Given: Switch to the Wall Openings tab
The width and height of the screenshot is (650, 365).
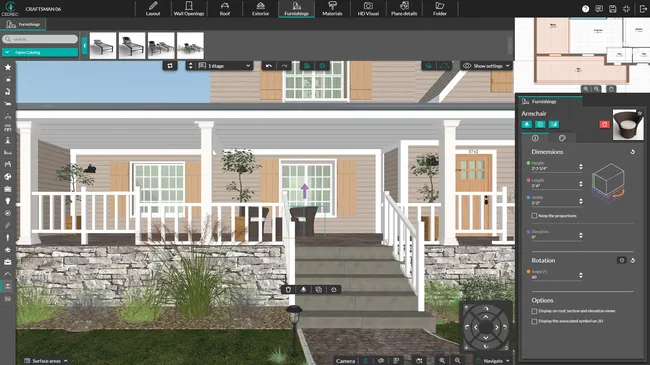Looking at the screenshot, I should pyautogui.click(x=189, y=9).
